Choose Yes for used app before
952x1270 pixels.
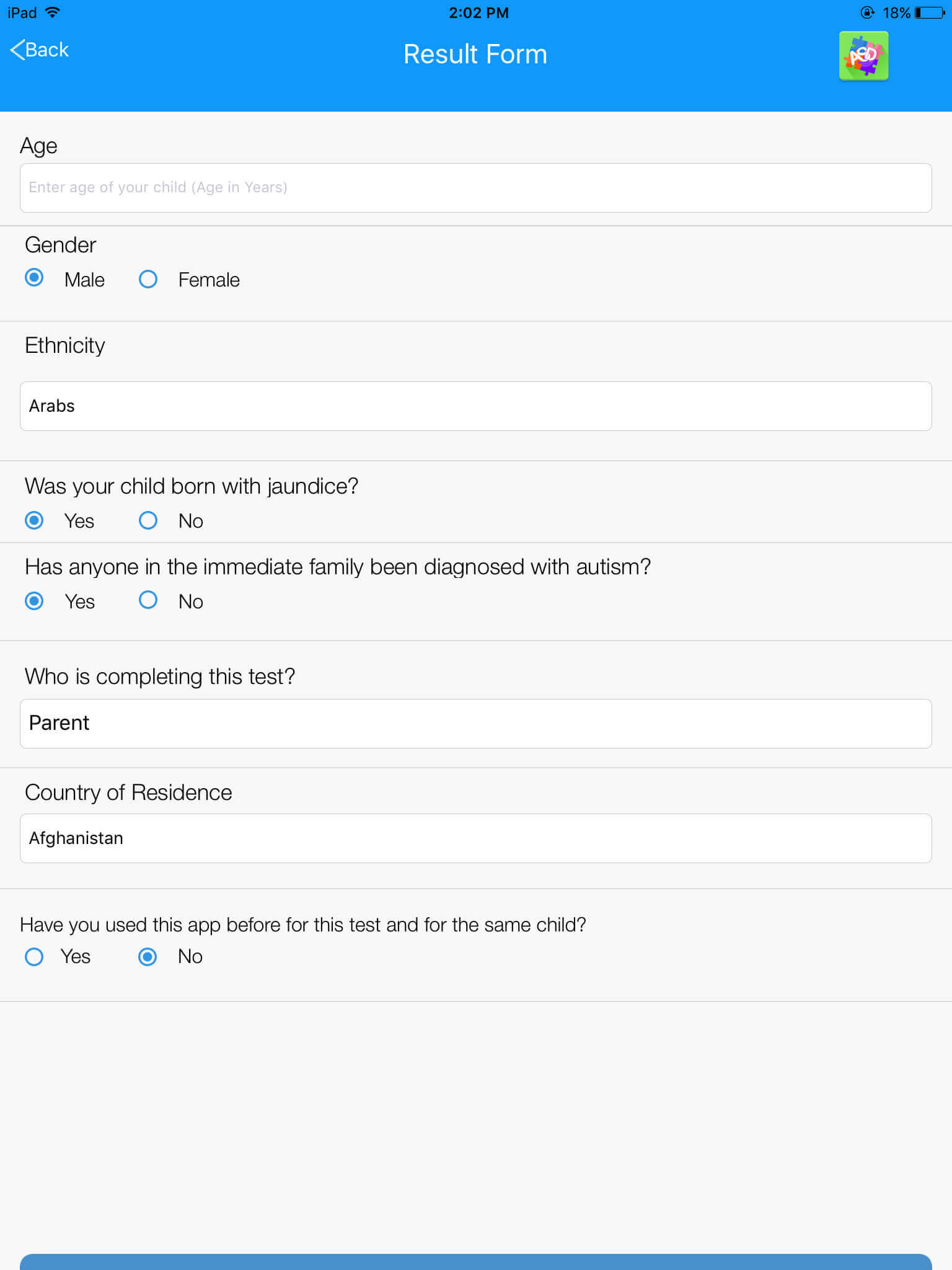pos(34,957)
